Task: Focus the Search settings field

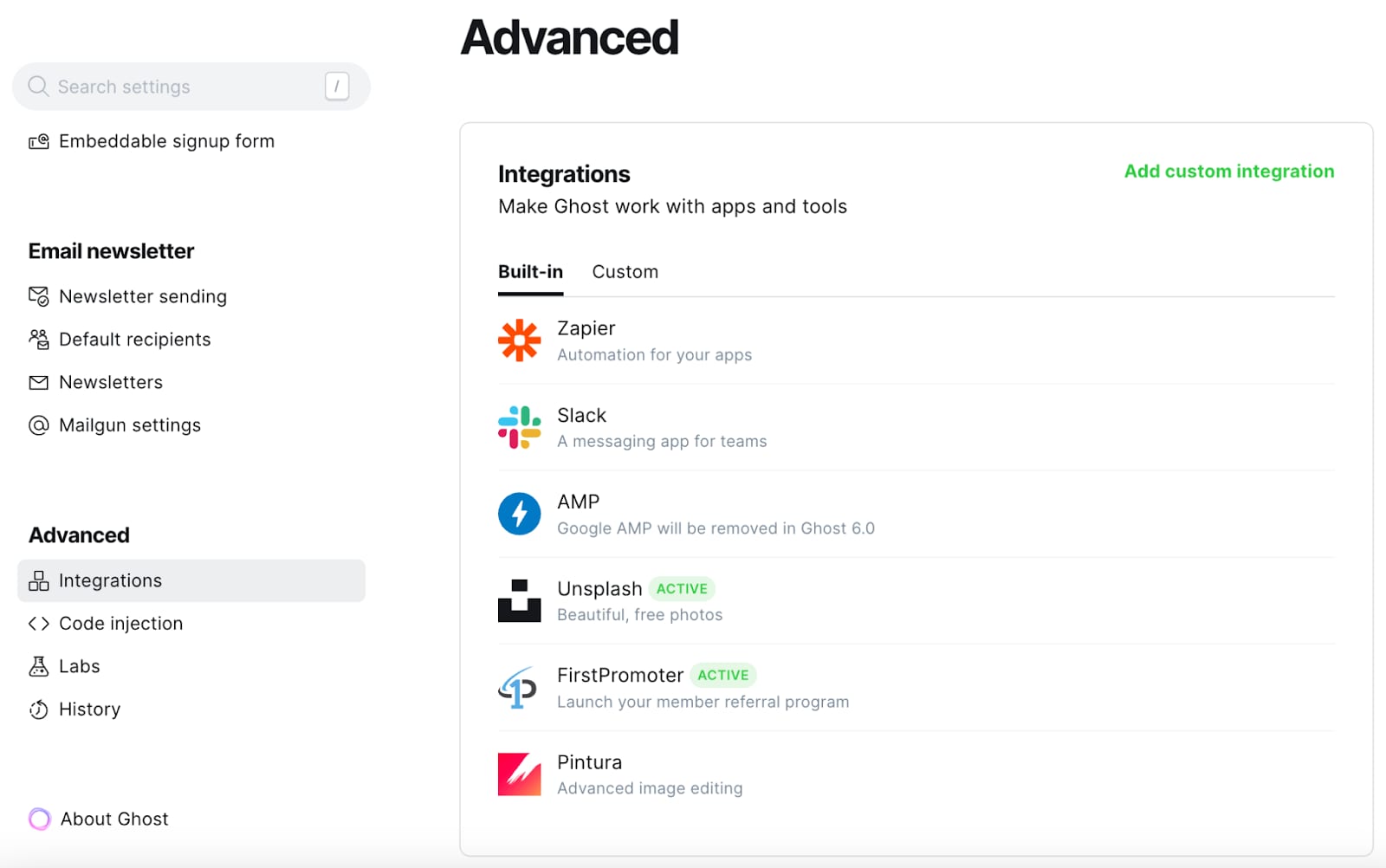Action: click(182, 87)
